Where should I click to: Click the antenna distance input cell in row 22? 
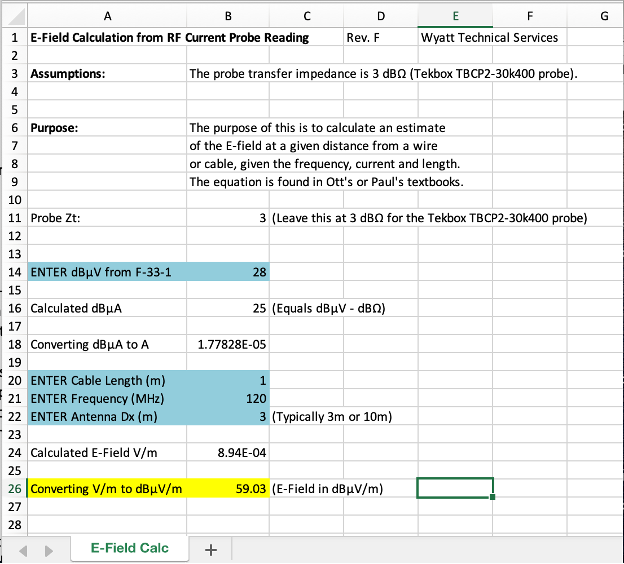228,417
